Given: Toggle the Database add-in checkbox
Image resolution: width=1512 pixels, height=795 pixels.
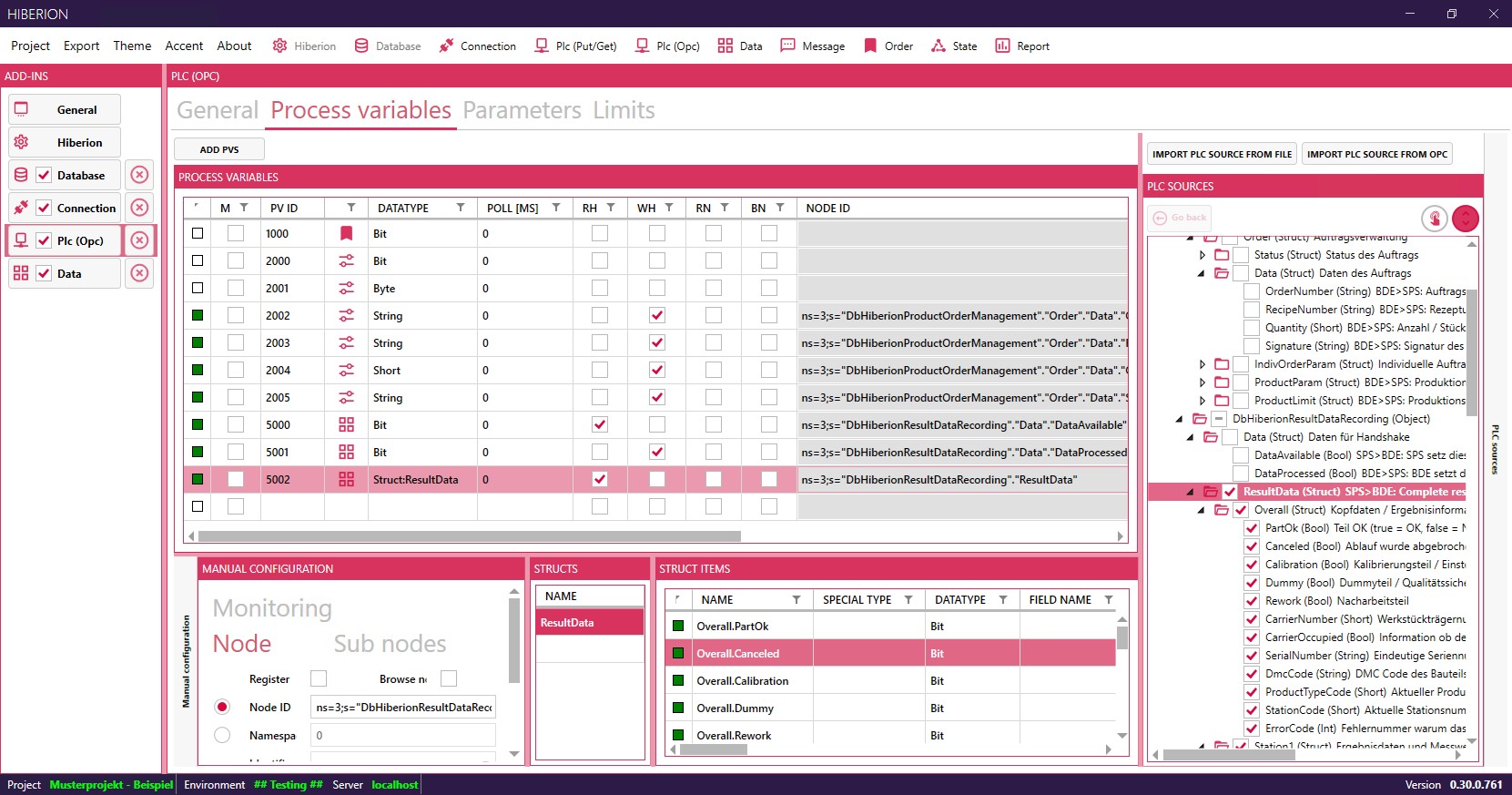Looking at the screenshot, I should pyautogui.click(x=44, y=175).
